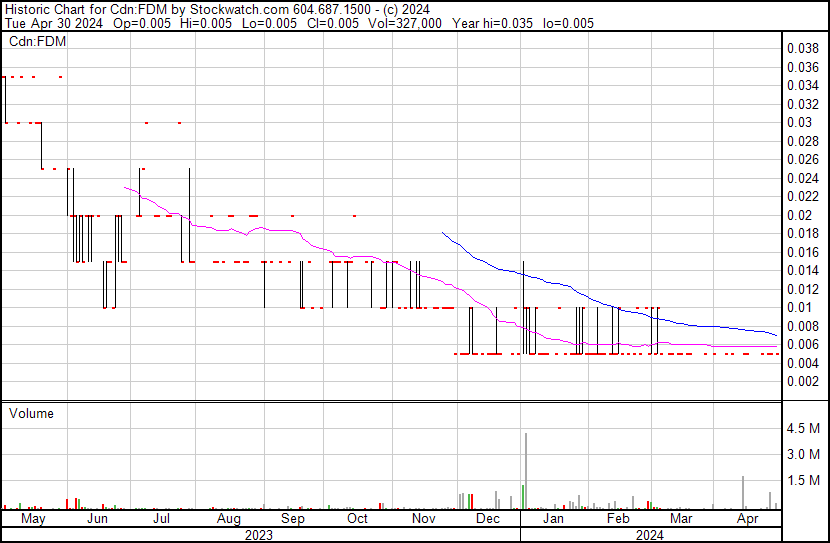Click the 'Cdn:FDM' symbol label in the chart
The height and width of the screenshot is (543, 830).
pyautogui.click(x=38, y=41)
